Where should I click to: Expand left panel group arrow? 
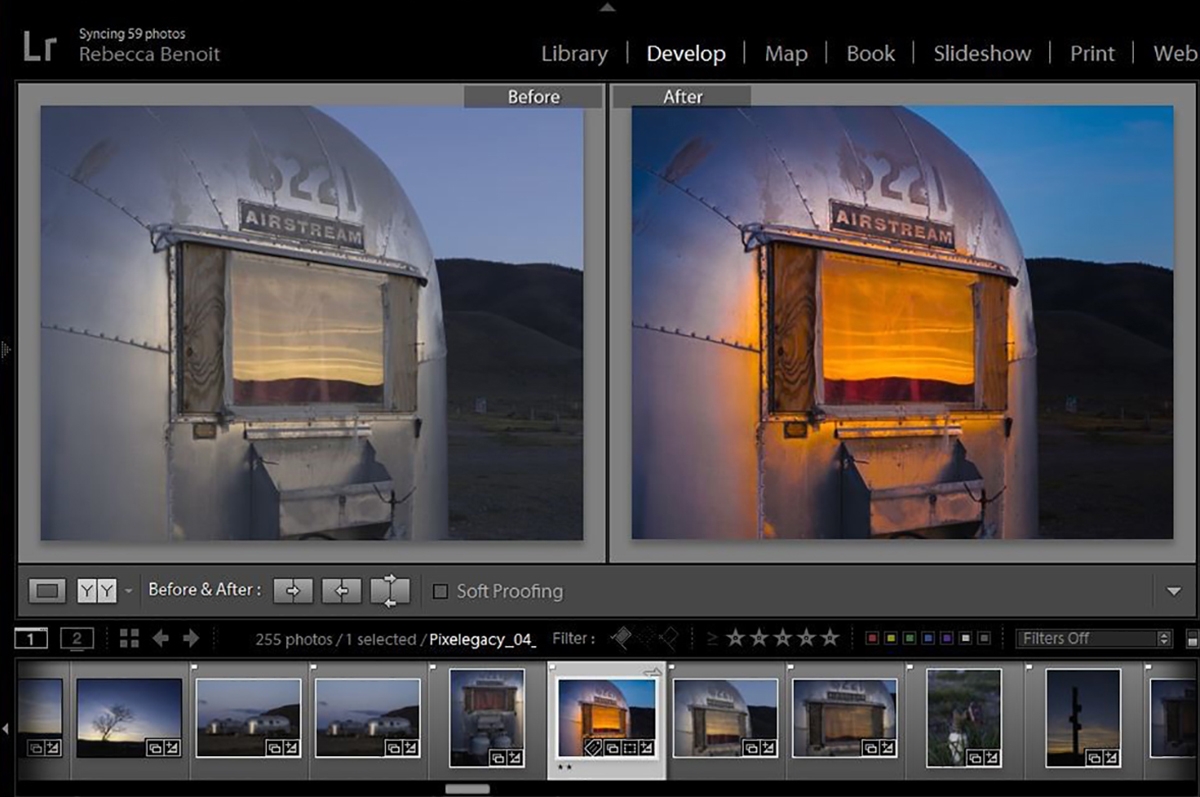tap(5, 350)
